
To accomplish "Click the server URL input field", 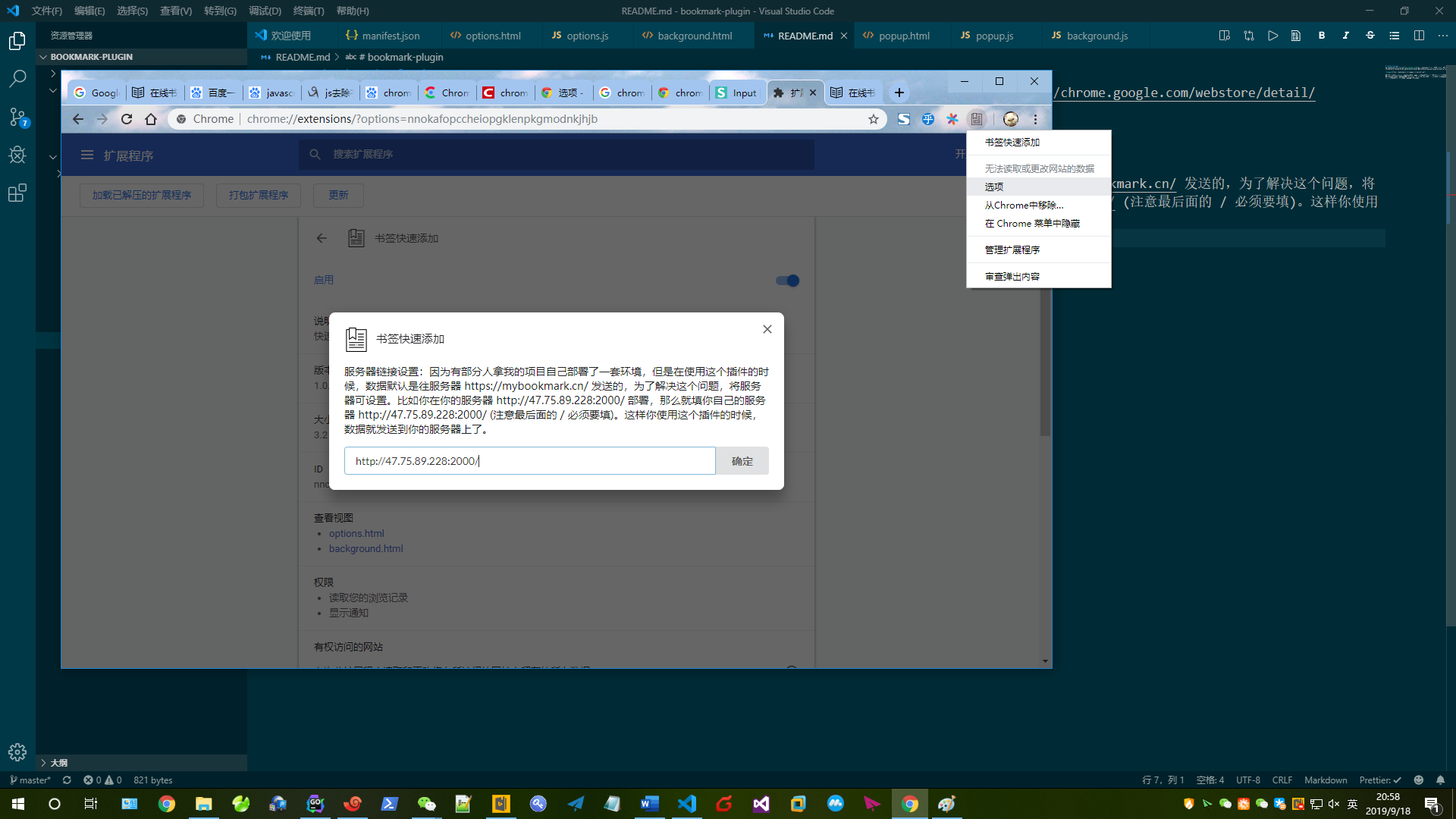I will pyautogui.click(x=529, y=461).
